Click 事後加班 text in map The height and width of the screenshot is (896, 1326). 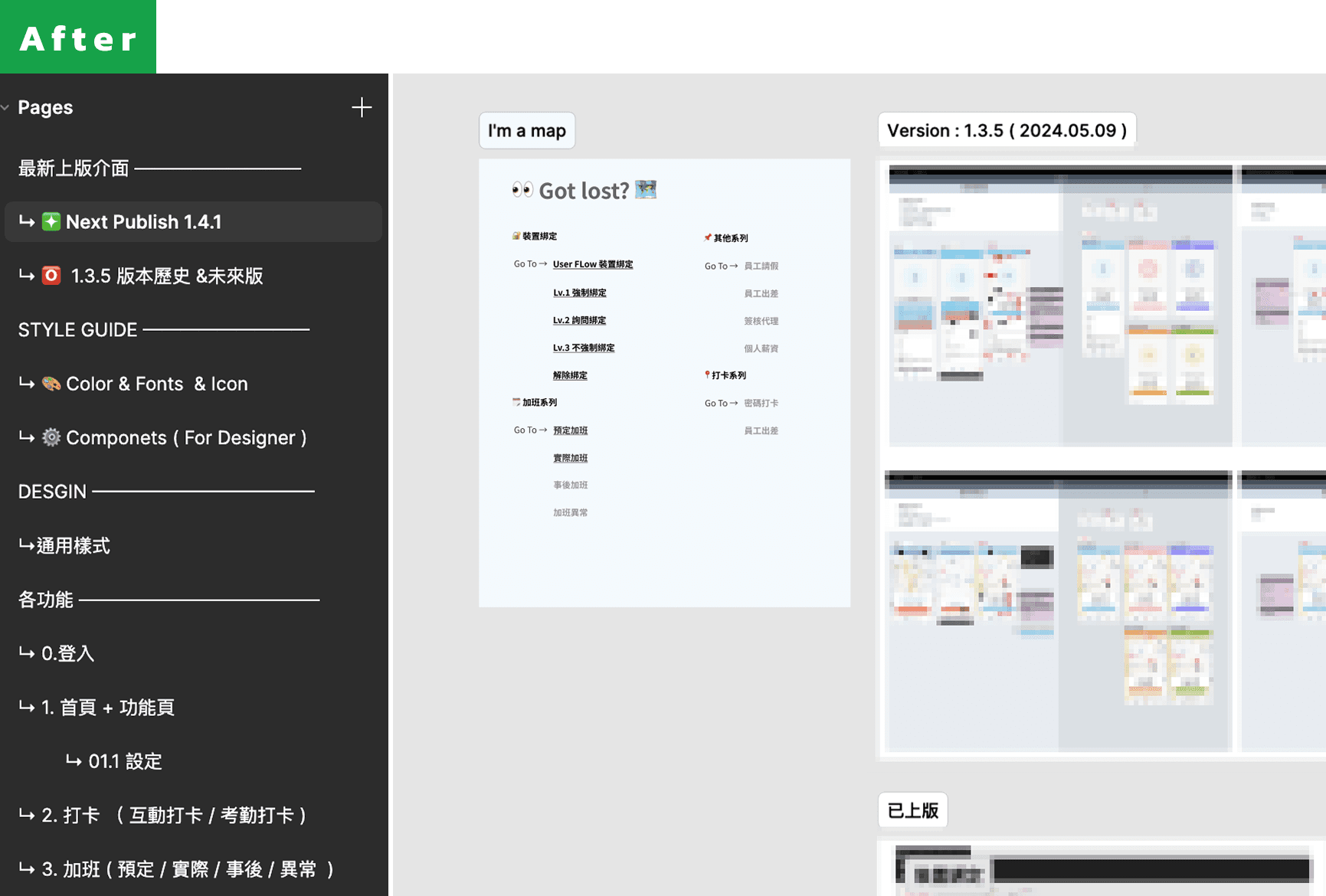571,485
